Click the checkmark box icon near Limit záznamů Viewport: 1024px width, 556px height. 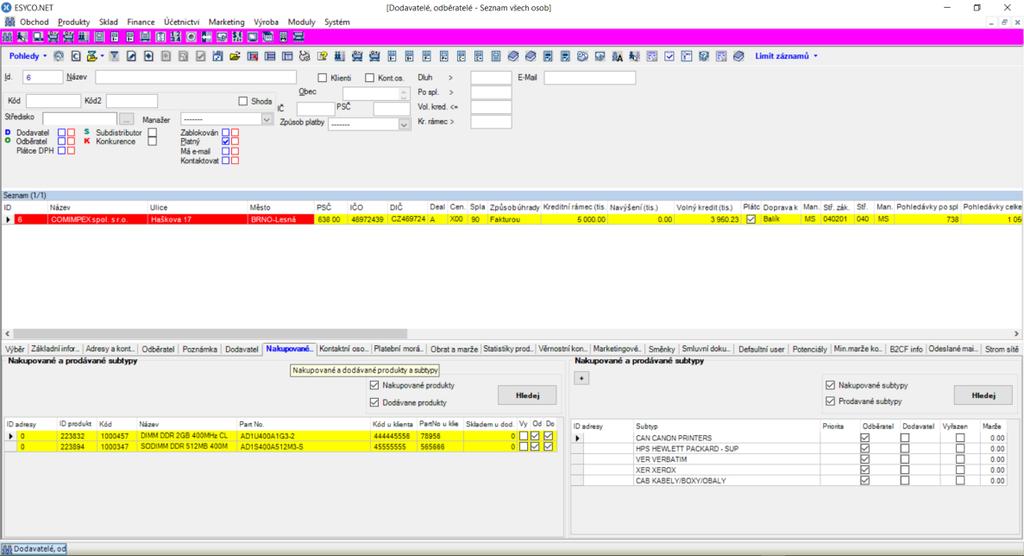[669, 56]
